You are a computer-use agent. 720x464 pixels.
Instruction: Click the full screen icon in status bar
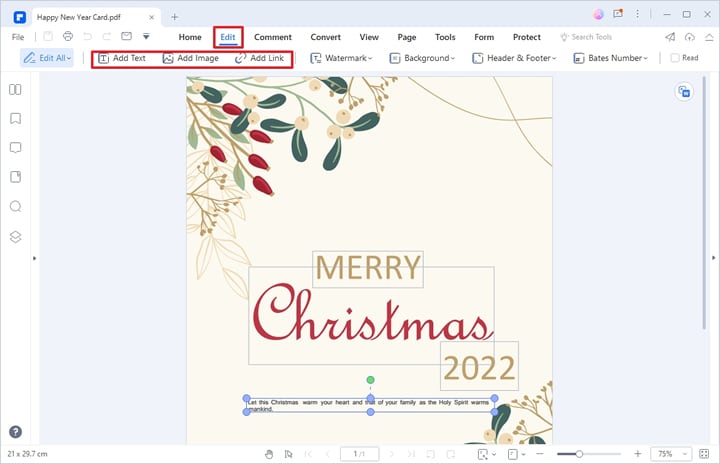coord(704,454)
